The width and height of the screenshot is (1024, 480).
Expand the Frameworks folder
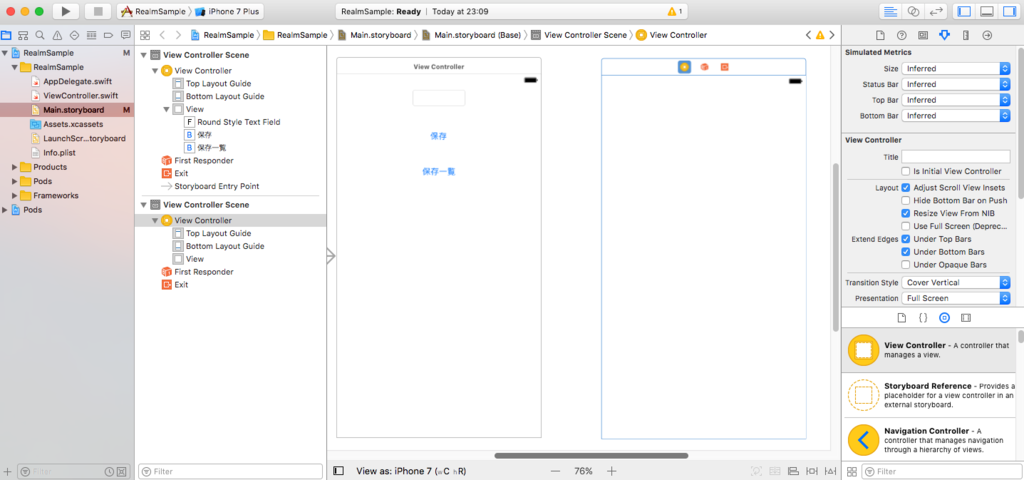pyautogui.click(x=15, y=196)
